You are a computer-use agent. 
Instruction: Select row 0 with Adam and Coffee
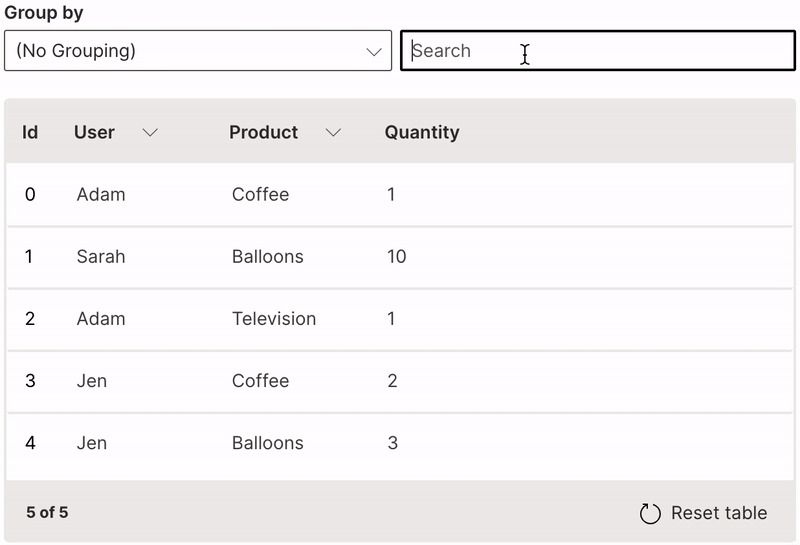coord(400,195)
